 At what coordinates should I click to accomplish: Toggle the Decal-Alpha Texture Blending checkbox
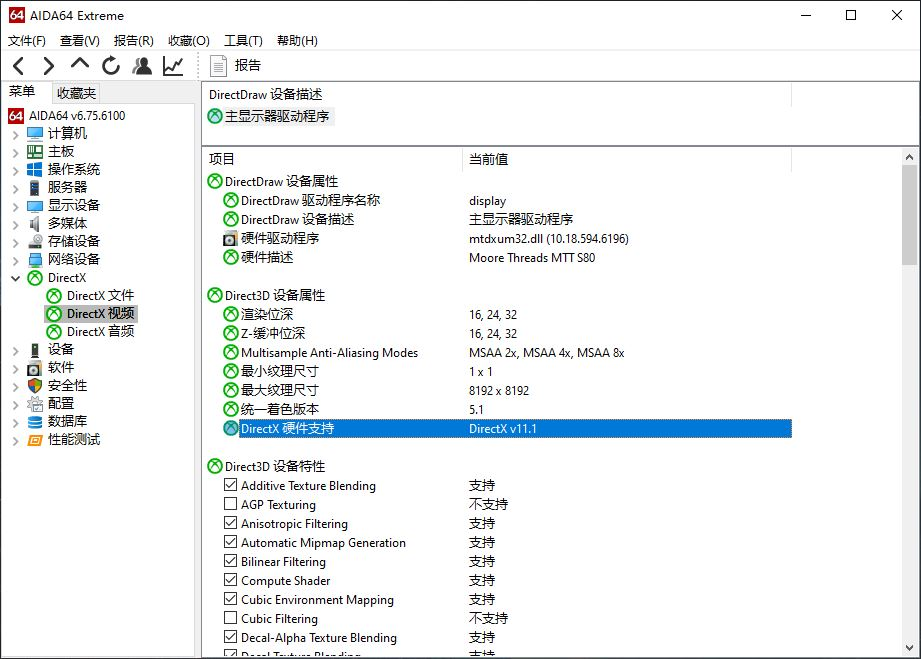[x=230, y=637]
